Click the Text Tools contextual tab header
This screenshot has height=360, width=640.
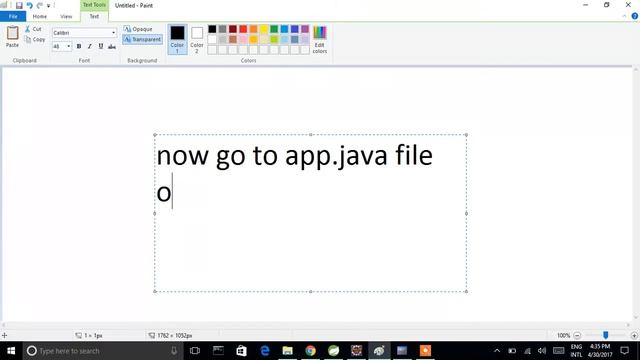point(94,5)
